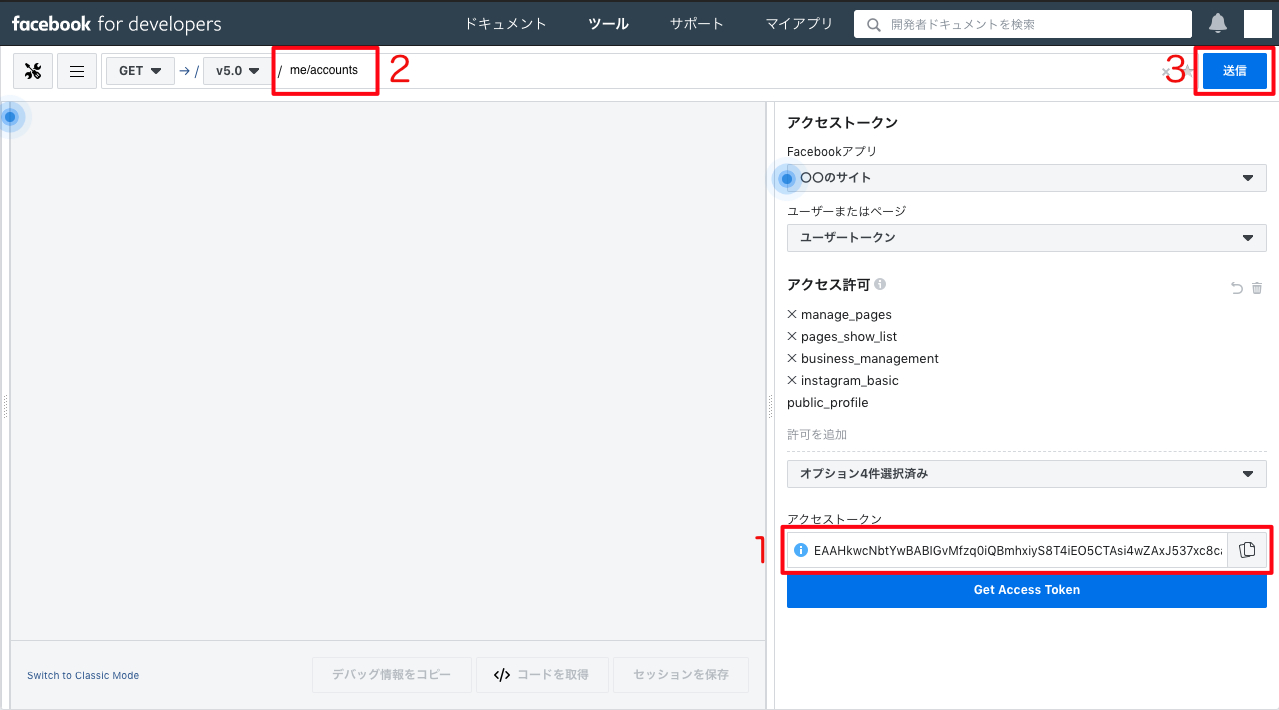Click the undo arrow above the permissions list
This screenshot has height=710, width=1279.
1236,287
